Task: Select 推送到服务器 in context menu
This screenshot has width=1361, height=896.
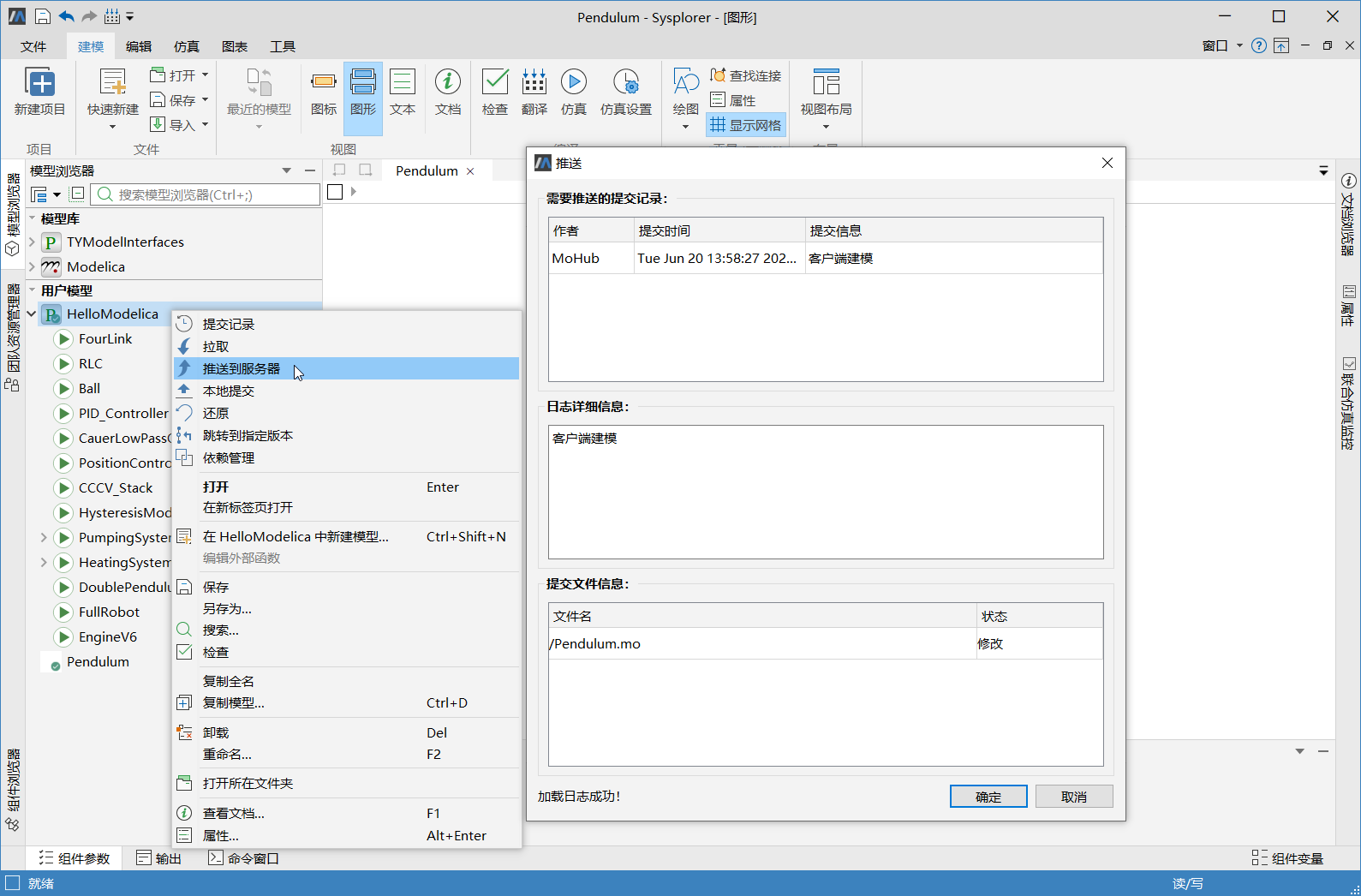Action: point(347,368)
